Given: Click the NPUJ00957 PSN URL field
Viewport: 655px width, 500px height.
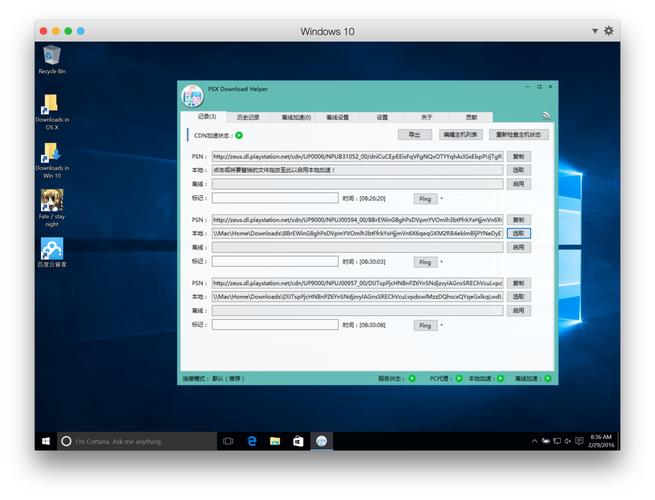Looking at the screenshot, I should point(358,283).
